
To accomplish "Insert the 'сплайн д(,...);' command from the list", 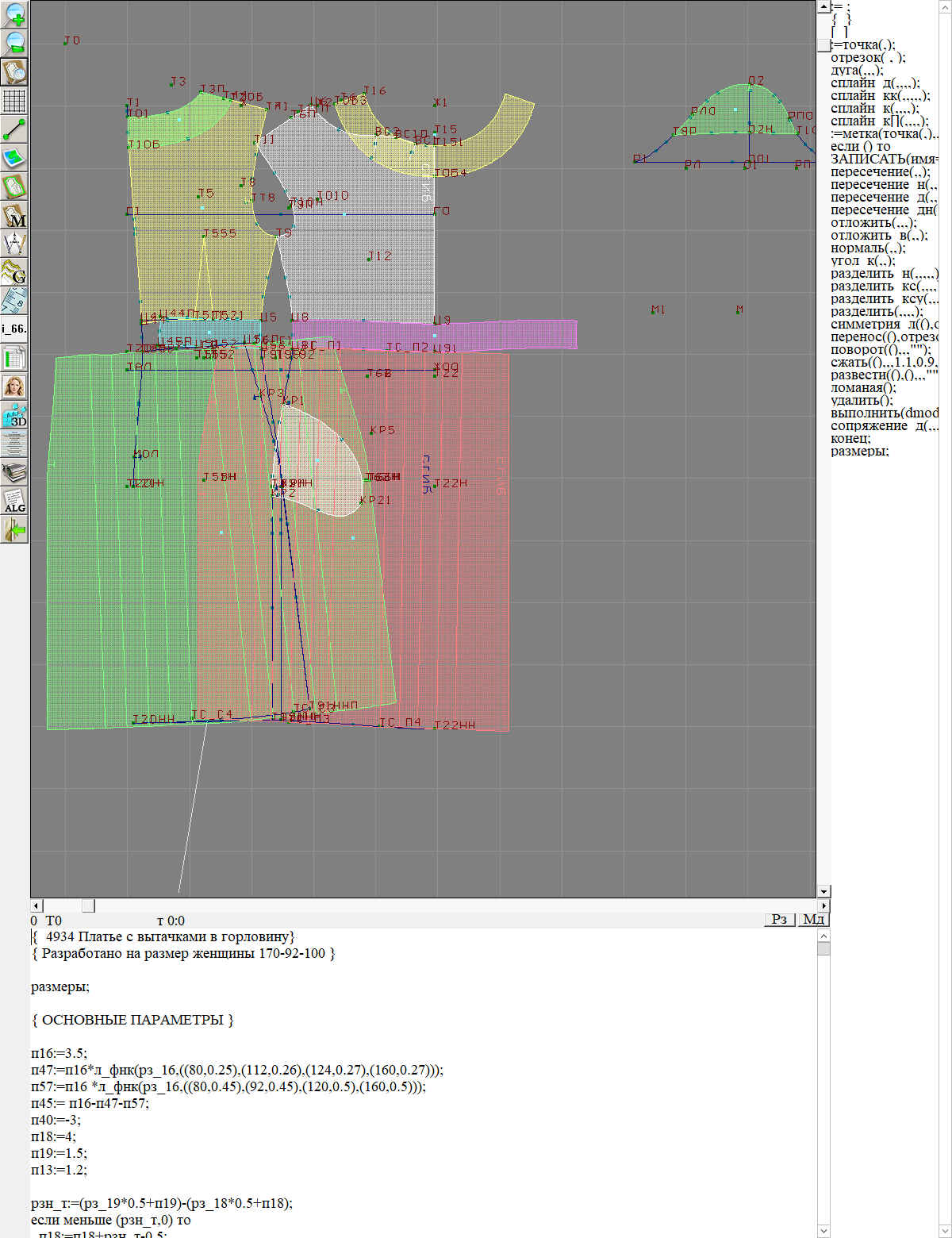I will [x=875, y=83].
